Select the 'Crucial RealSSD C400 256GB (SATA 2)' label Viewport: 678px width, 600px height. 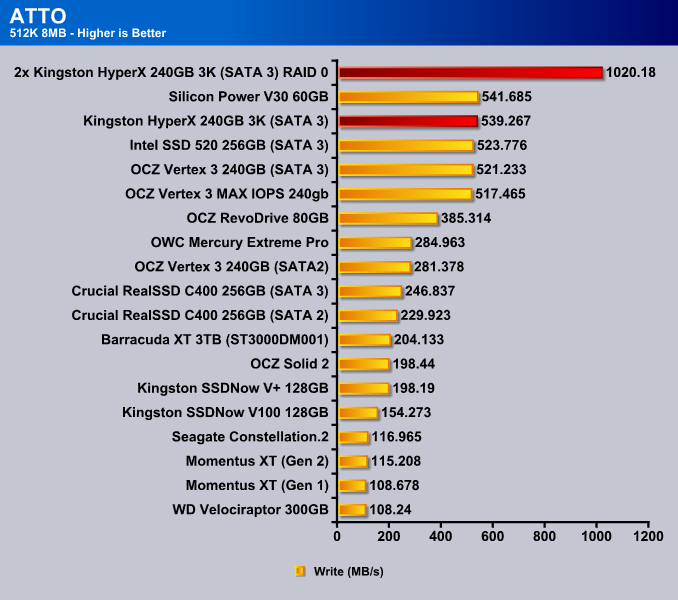pyautogui.click(x=200, y=315)
